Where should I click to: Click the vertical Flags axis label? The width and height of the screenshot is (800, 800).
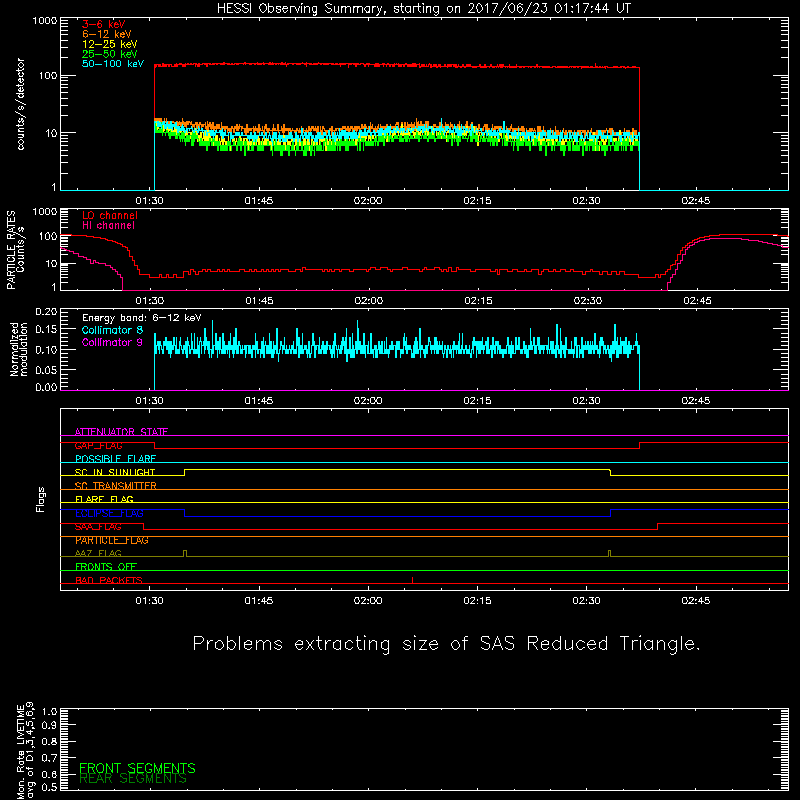pyautogui.click(x=40, y=499)
